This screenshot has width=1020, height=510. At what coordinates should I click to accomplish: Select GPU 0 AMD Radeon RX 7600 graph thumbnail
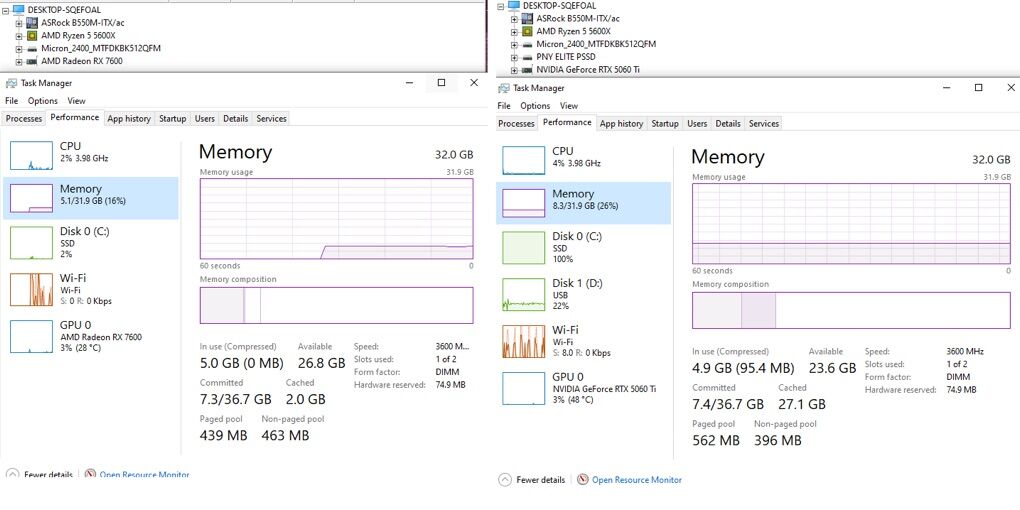coord(31,337)
